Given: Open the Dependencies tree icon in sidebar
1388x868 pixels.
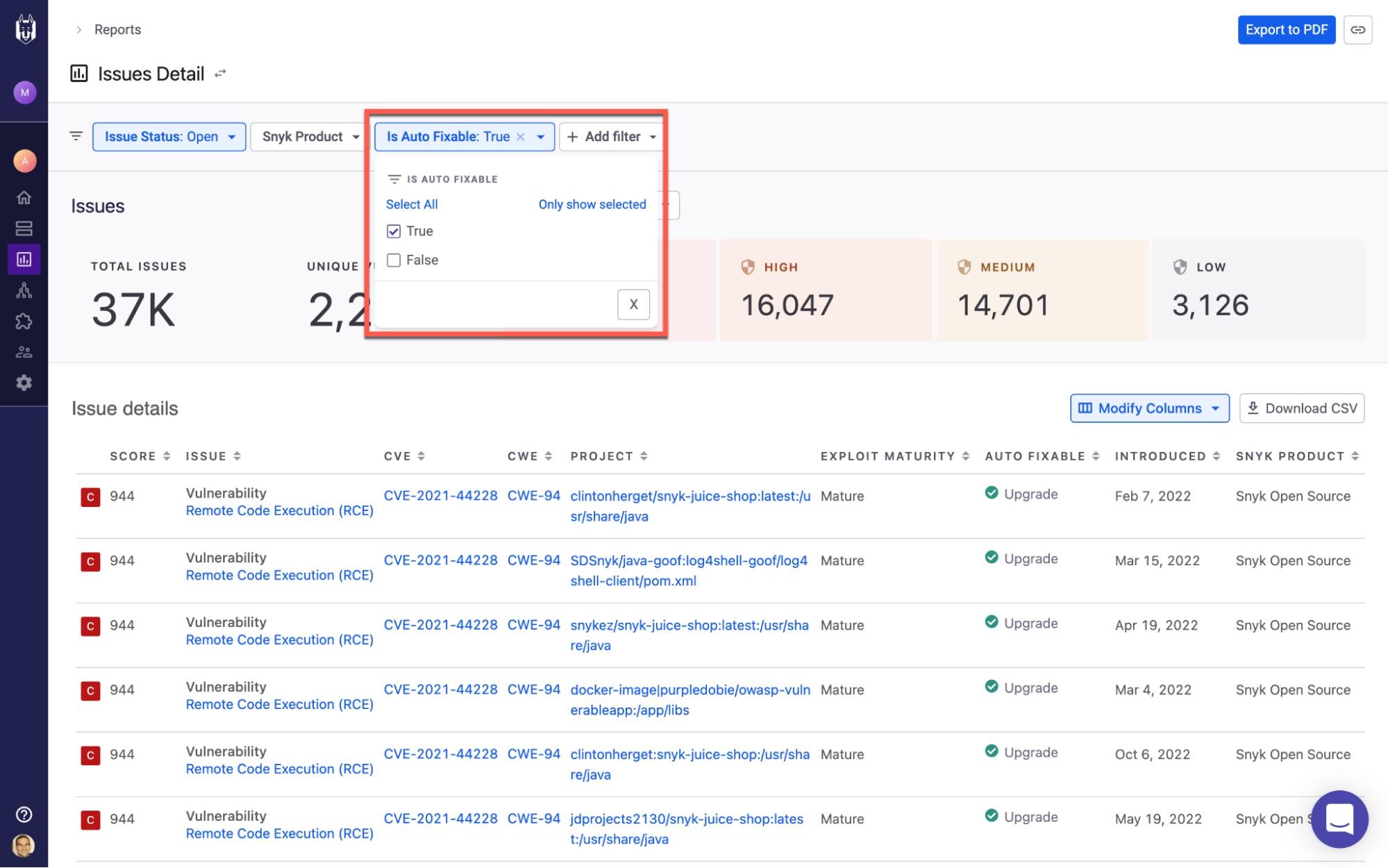Looking at the screenshot, I should (x=24, y=290).
